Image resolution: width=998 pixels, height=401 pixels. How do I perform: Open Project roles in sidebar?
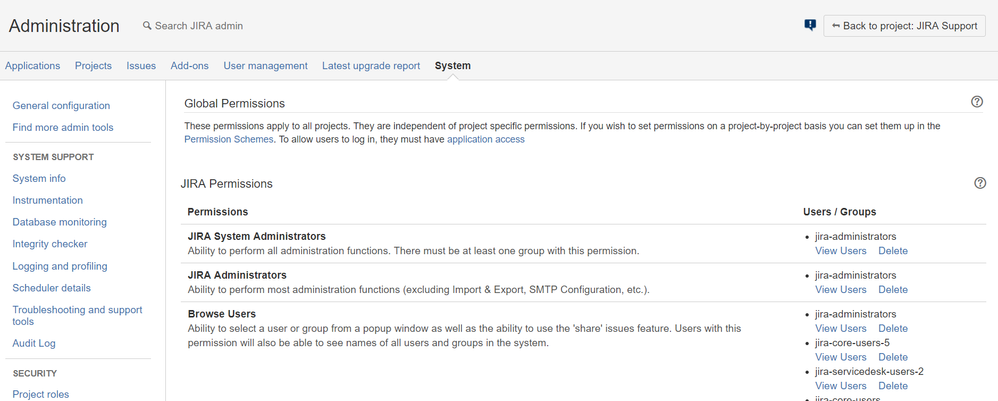(x=41, y=394)
